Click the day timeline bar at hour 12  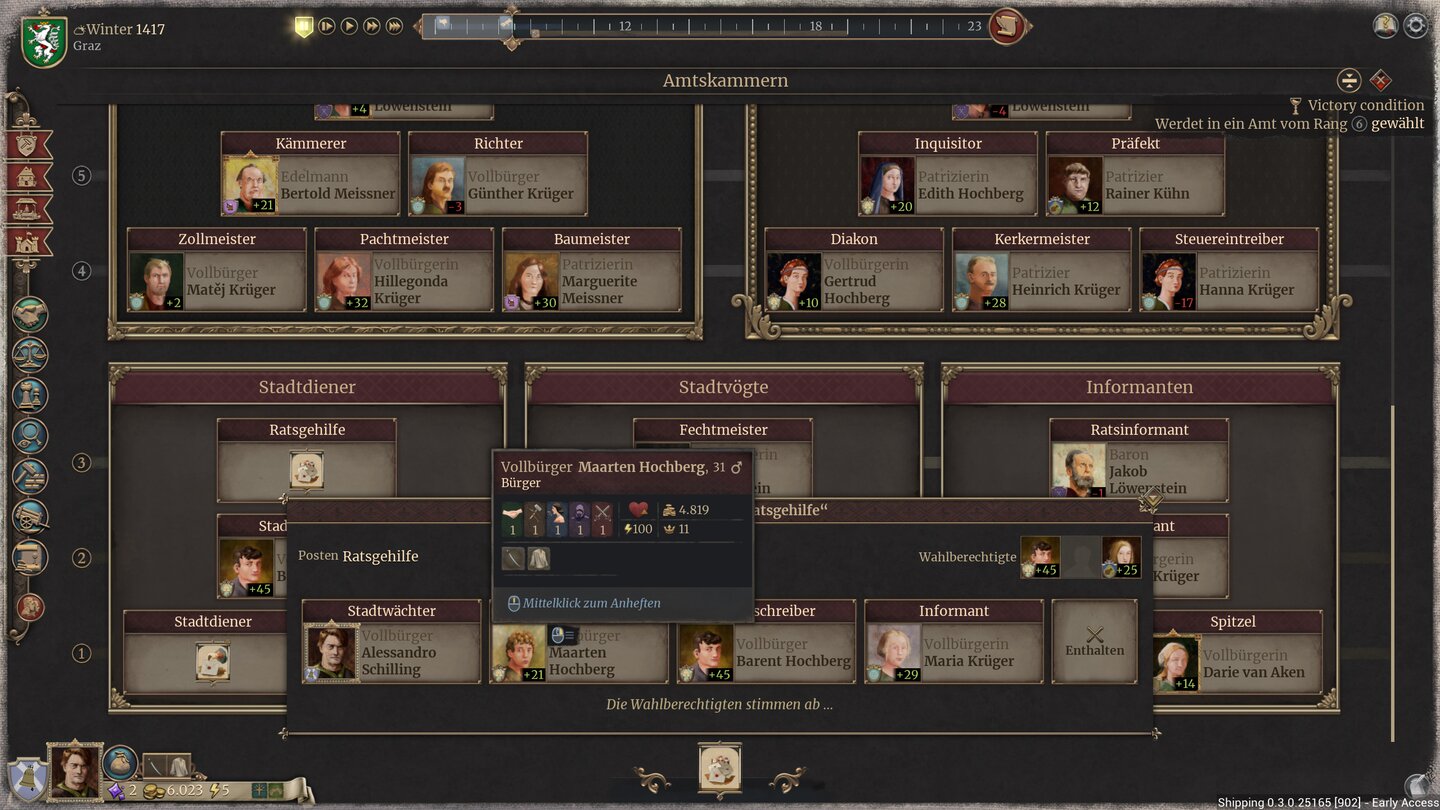tap(624, 26)
